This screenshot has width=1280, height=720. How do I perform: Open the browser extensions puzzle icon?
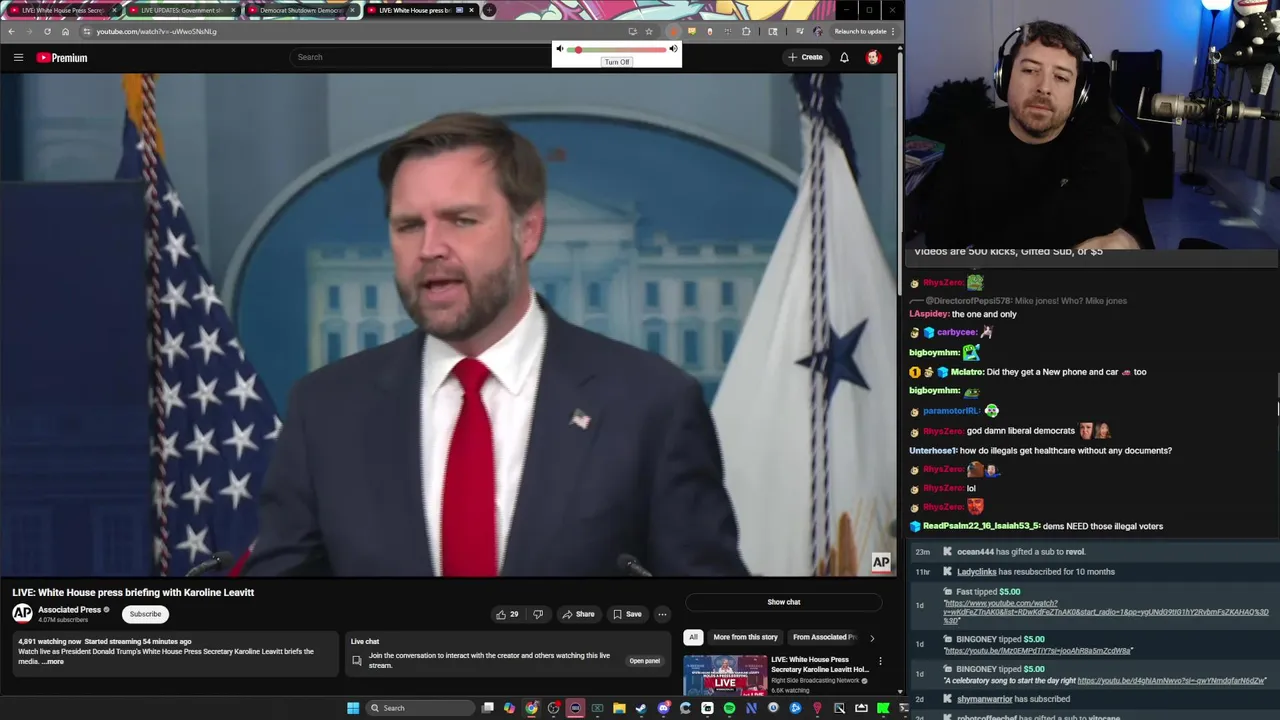coord(746,31)
